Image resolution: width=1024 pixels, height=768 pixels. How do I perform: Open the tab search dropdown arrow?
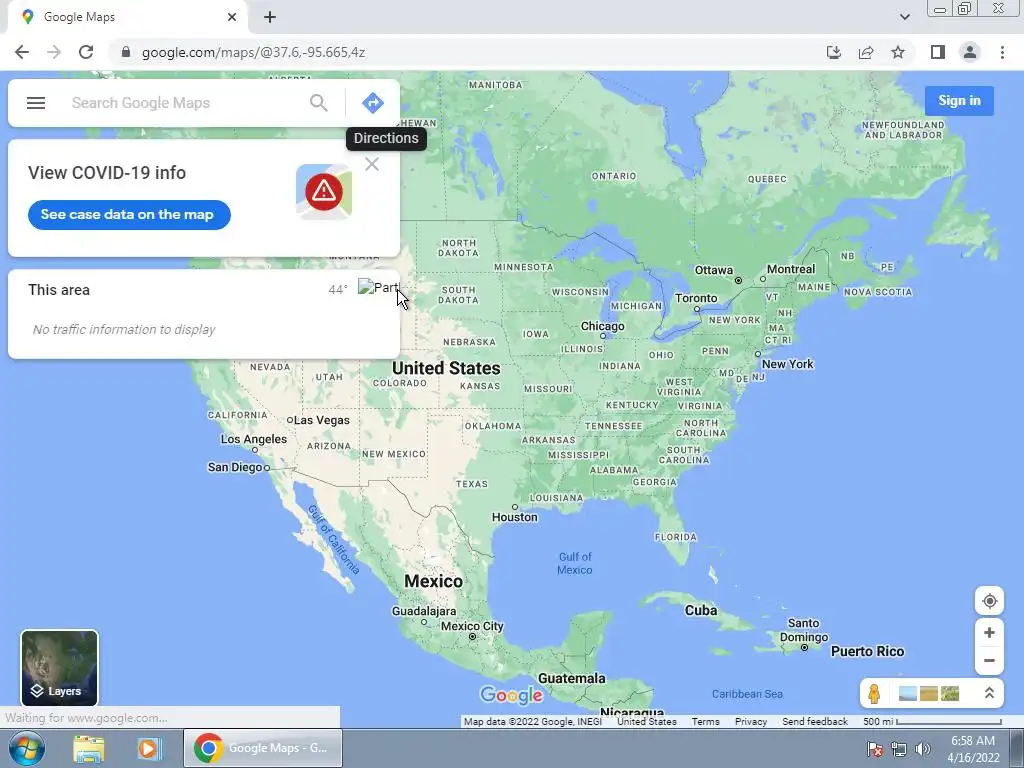(904, 18)
